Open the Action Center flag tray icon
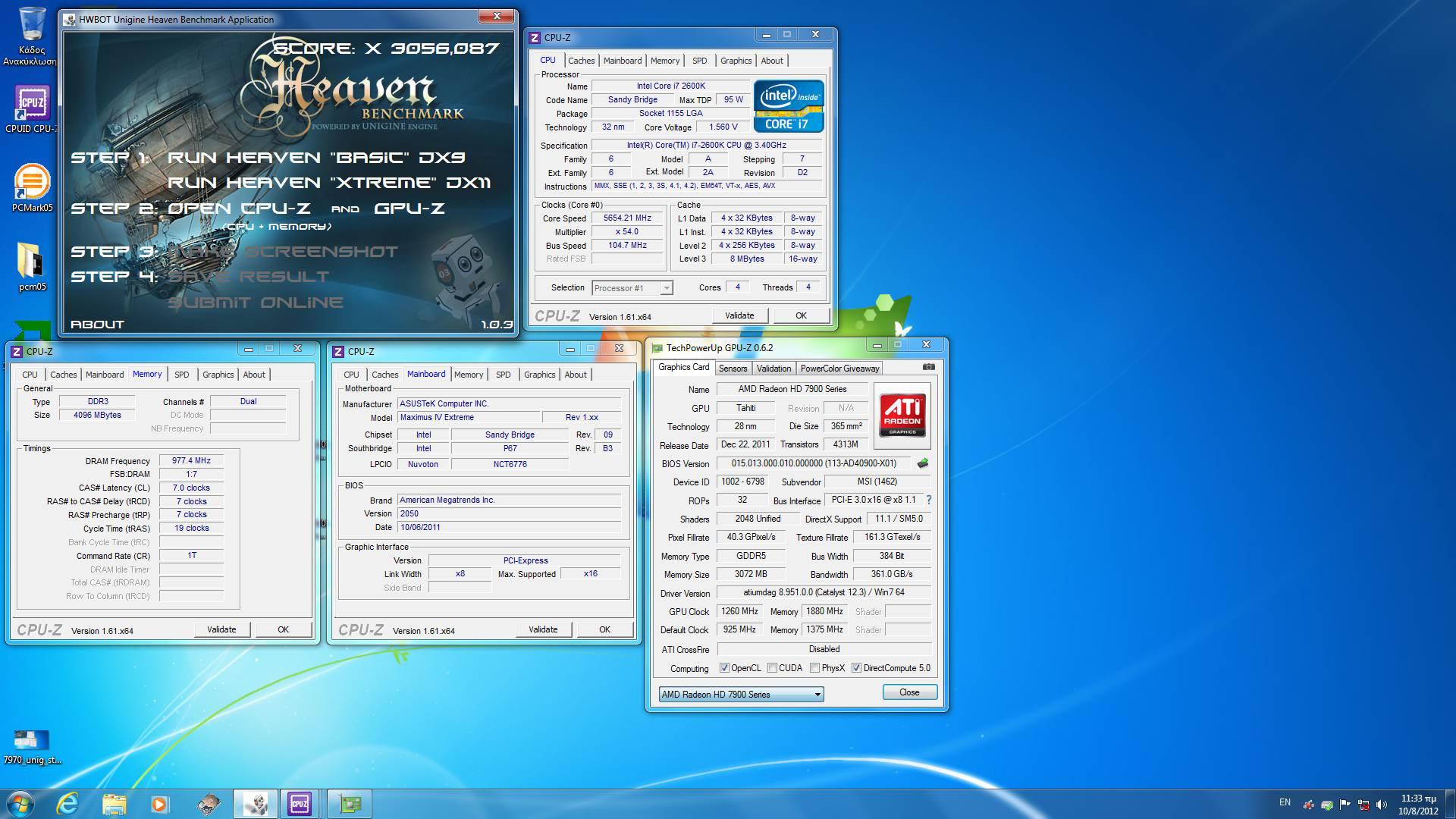1456x819 pixels. 1345,805
